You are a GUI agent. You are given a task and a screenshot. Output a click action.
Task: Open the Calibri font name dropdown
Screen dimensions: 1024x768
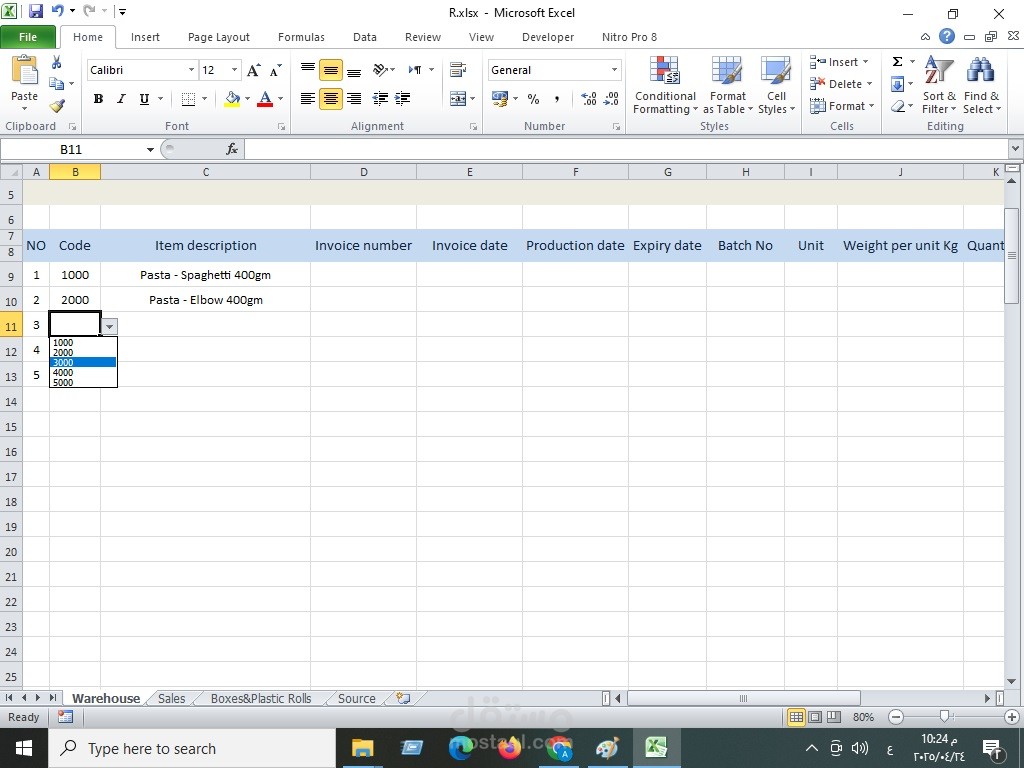191,70
